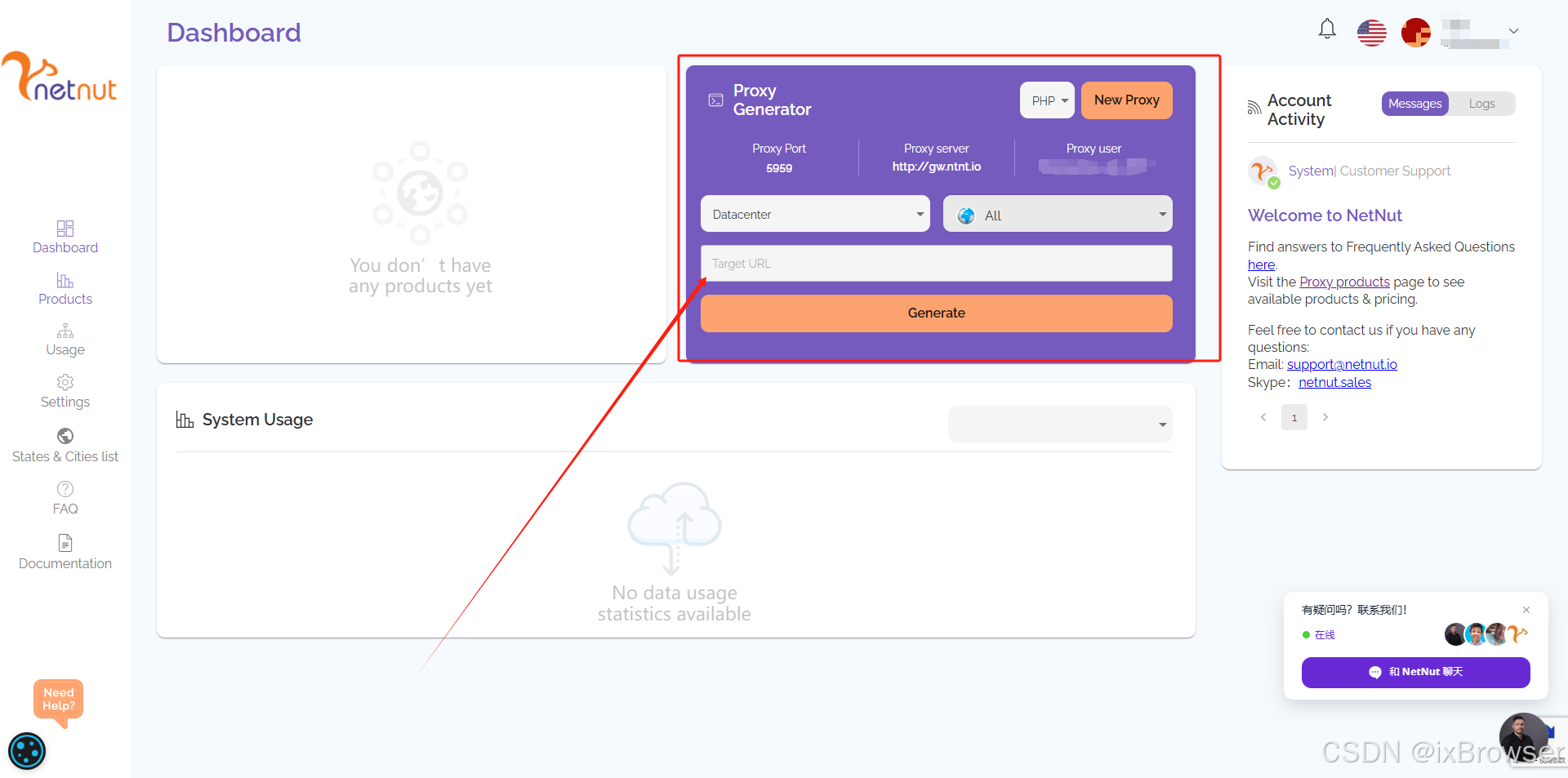Click the chat presenter video thumbnail
1568x778 pixels.
(1524, 737)
